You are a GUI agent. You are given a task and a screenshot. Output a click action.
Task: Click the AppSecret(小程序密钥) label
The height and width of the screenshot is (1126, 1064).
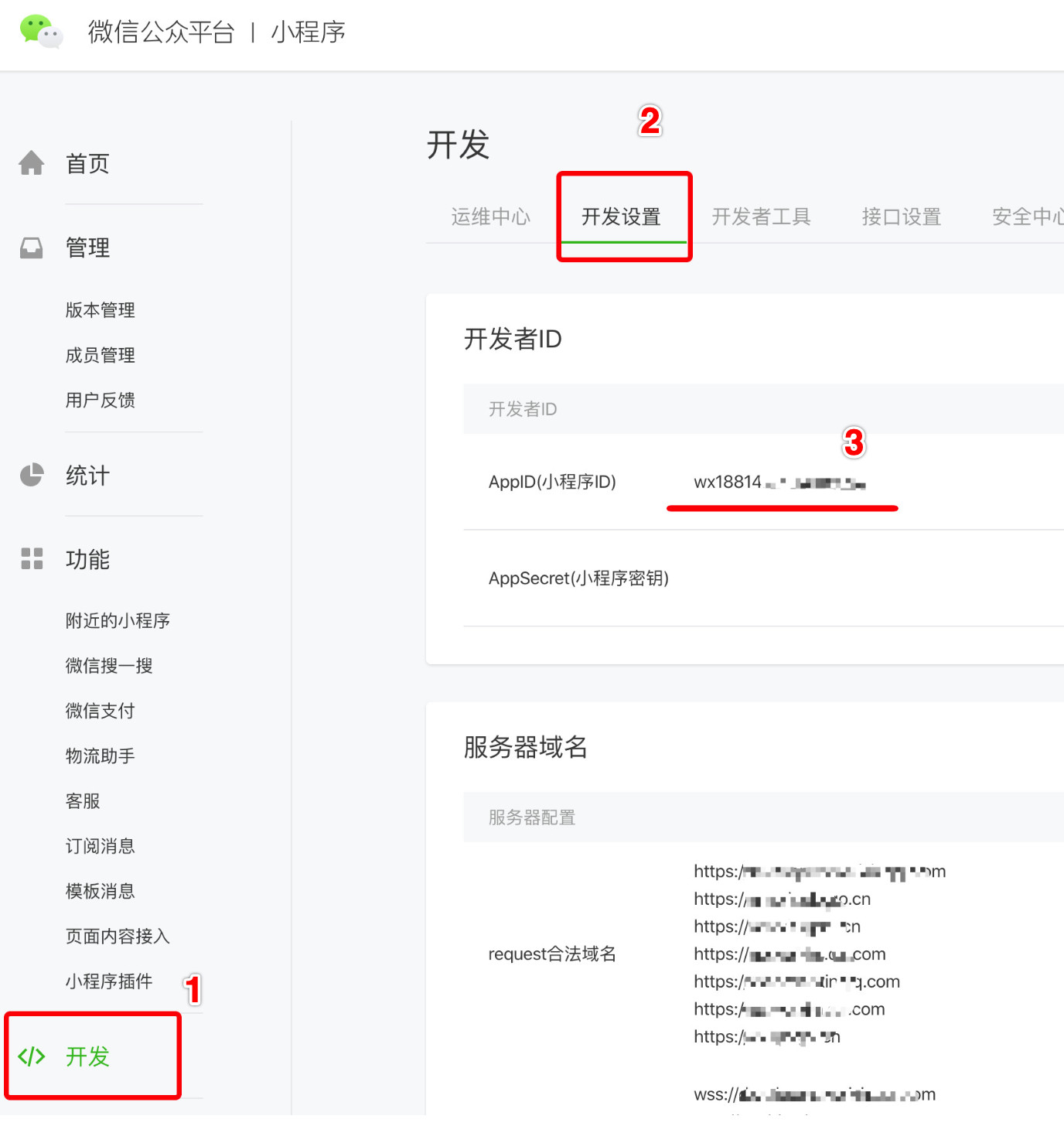pyautogui.click(x=578, y=578)
